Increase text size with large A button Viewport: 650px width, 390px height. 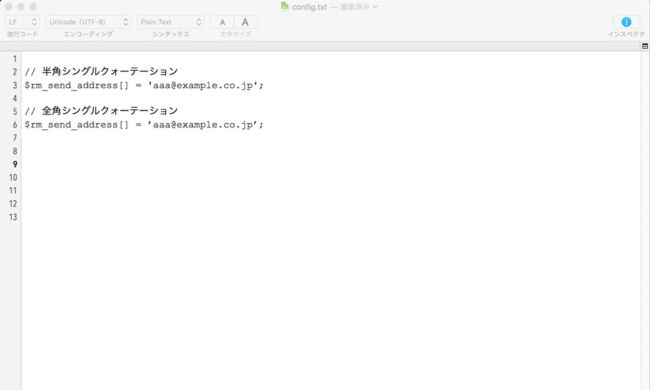point(245,22)
